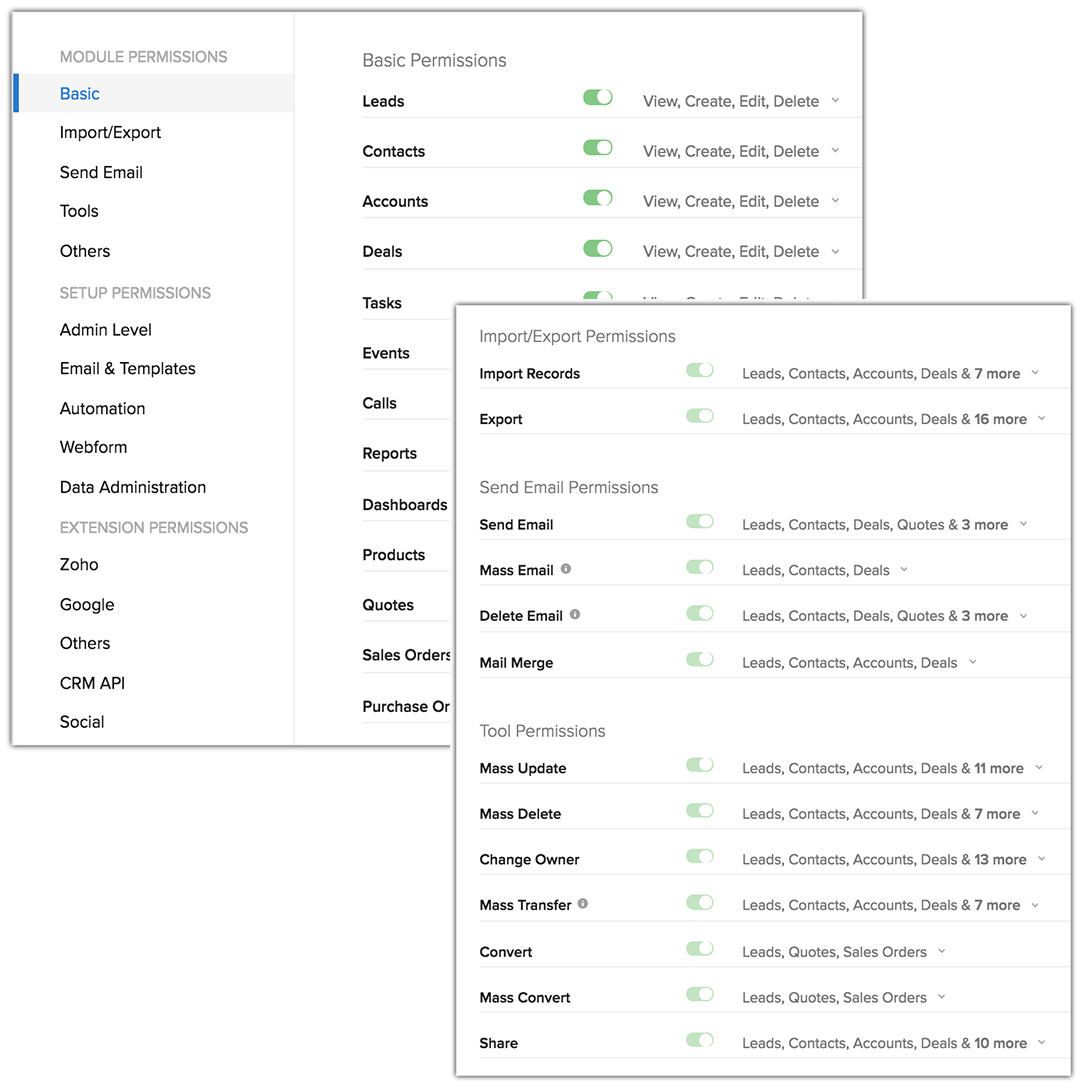The height and width of the screenshot is (1089, 1083).
Task: Turn off the Import Records toggle
Action: (x=700, y=371)
